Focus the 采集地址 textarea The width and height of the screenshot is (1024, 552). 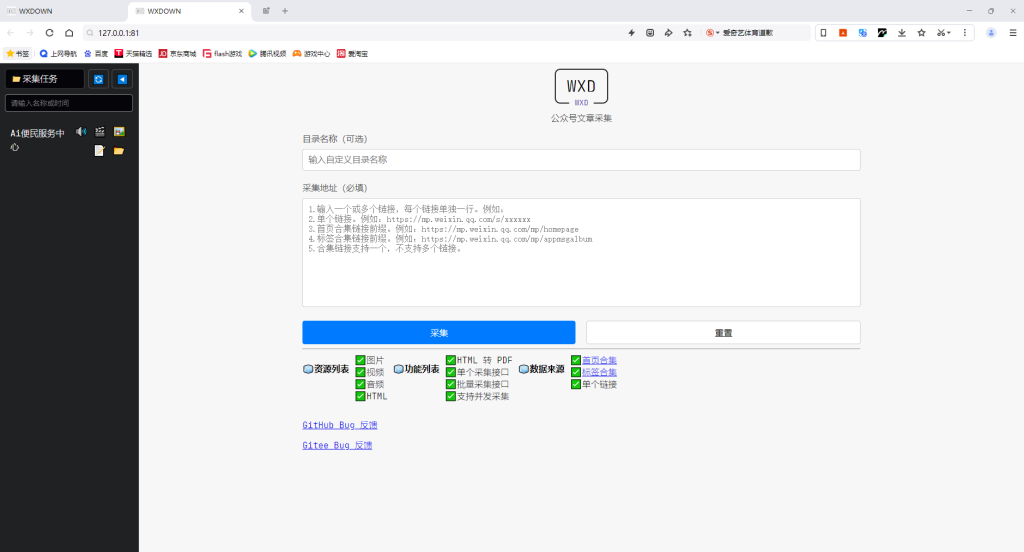pos(581,252)
